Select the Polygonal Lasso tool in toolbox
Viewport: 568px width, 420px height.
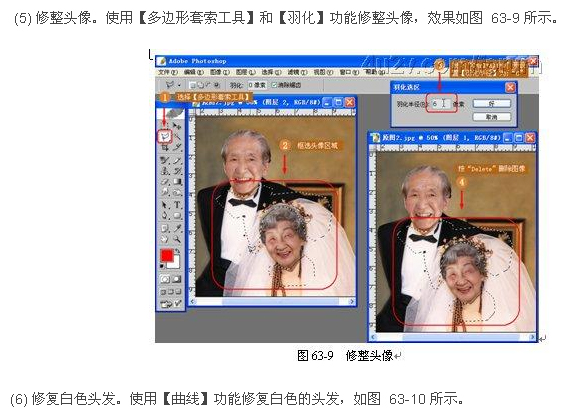(x=165, y=137)
